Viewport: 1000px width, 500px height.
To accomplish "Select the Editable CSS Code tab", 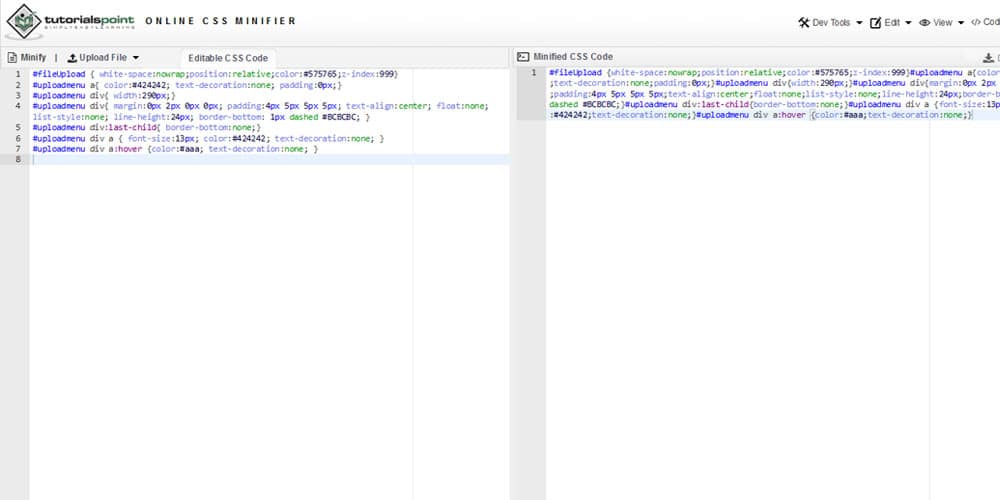I will click(228, 58).
